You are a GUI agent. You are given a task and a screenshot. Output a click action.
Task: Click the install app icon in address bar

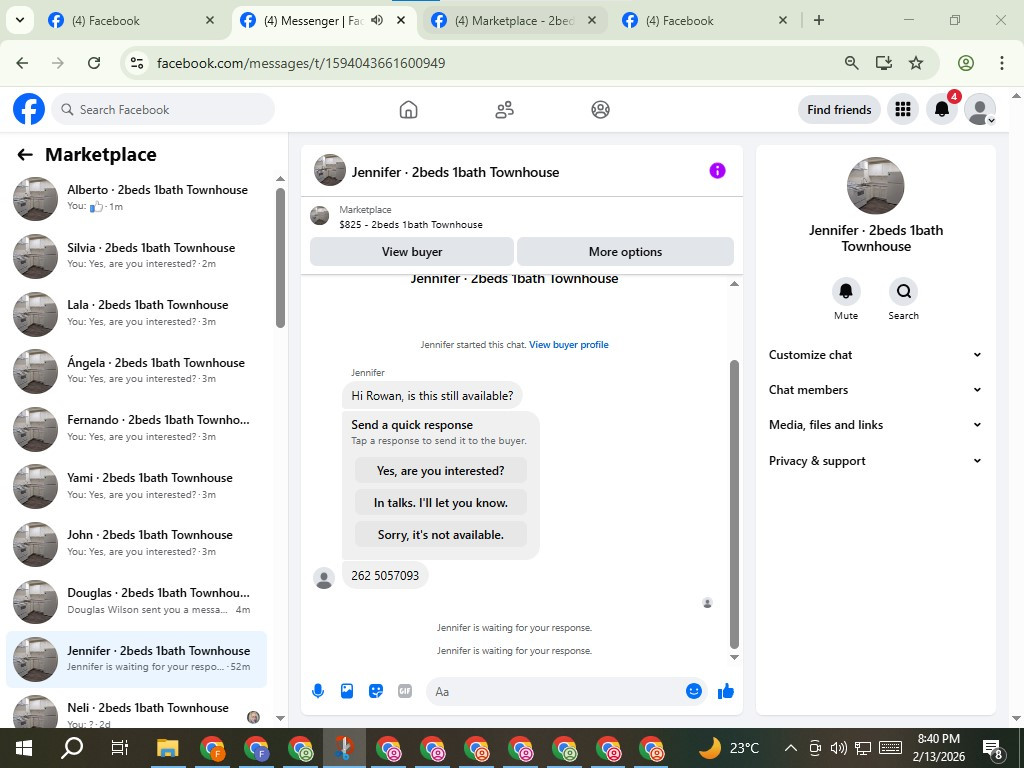884,63
